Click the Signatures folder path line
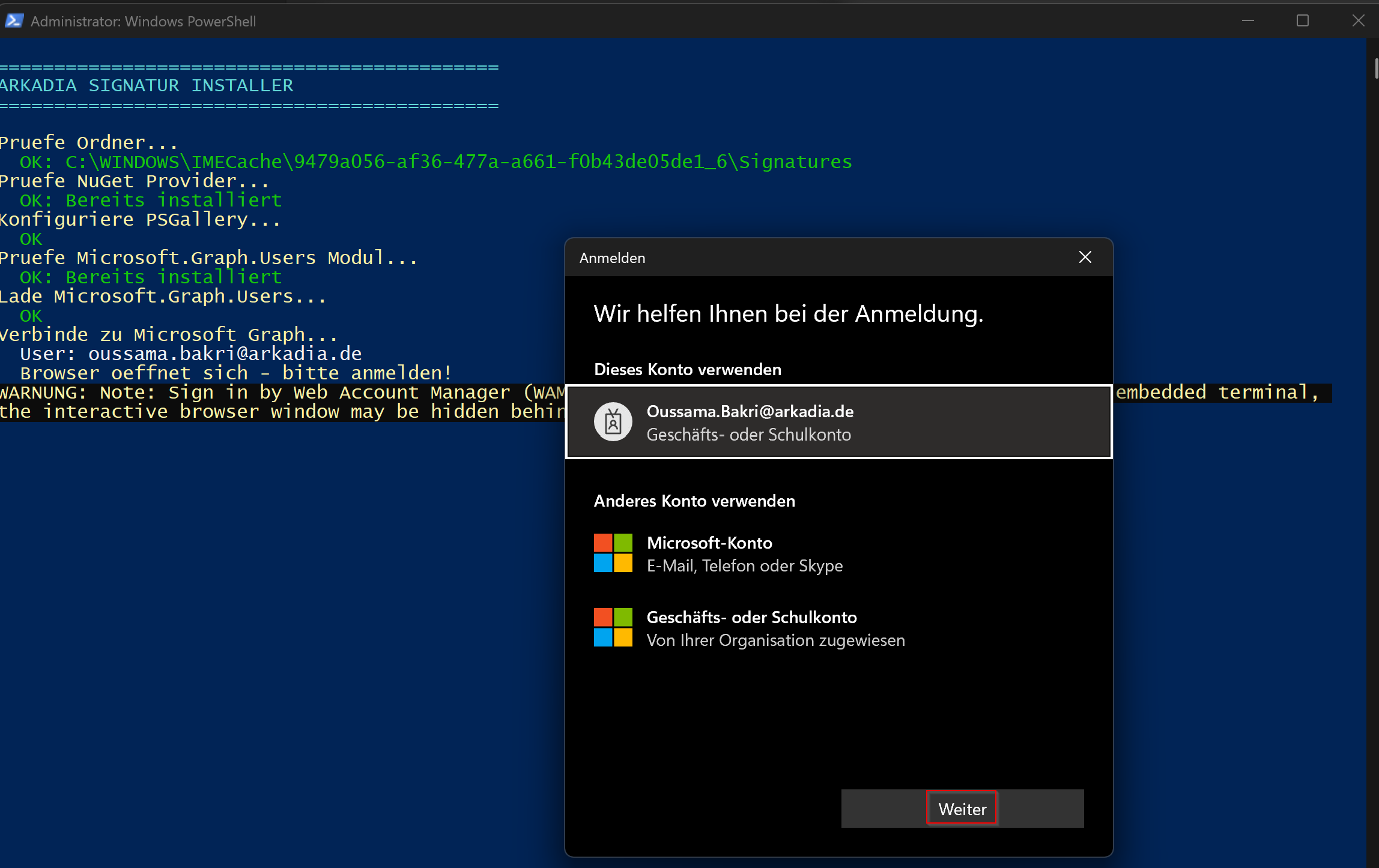The height and width of the screenshot is (868, 1379). (436, 162)
